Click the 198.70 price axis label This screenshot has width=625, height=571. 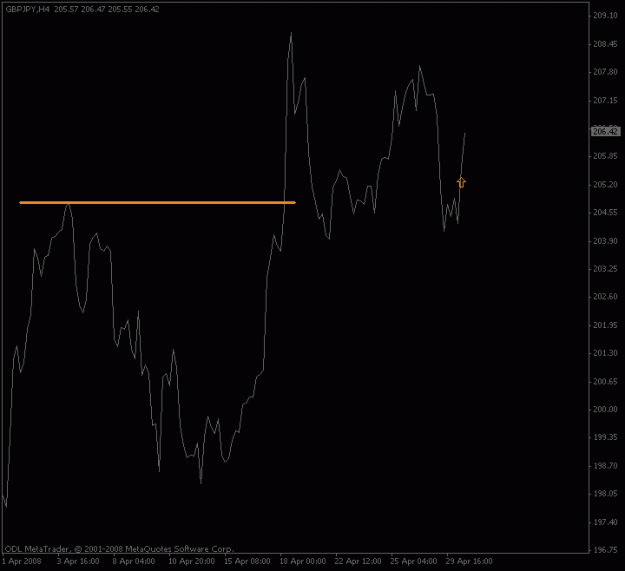tap(605, 466)
